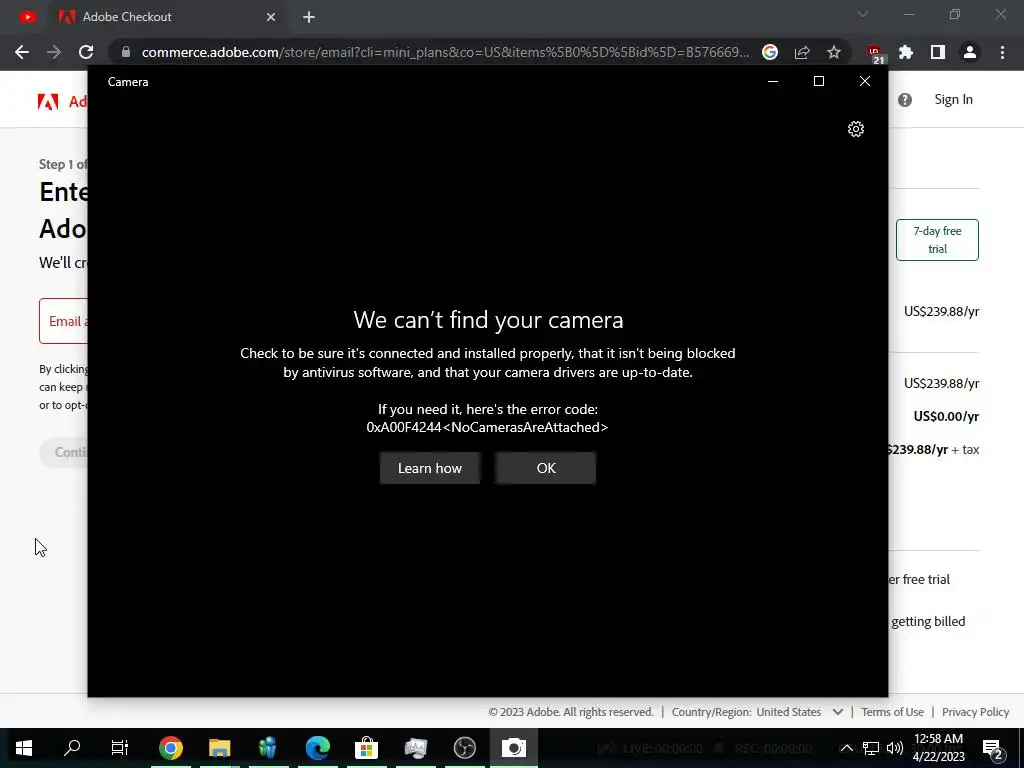The image size is (1024, 768).
Task: Click the 7-day free trial badge
Action: [x=937, y=240]
